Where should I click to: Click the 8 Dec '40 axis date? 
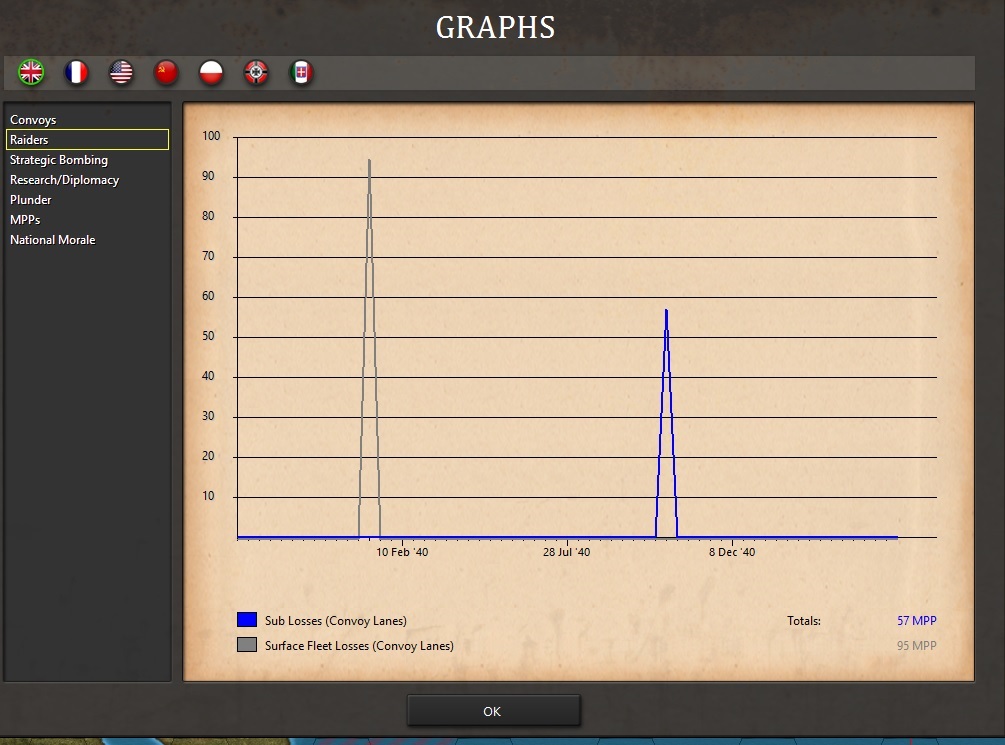[732, 552]
